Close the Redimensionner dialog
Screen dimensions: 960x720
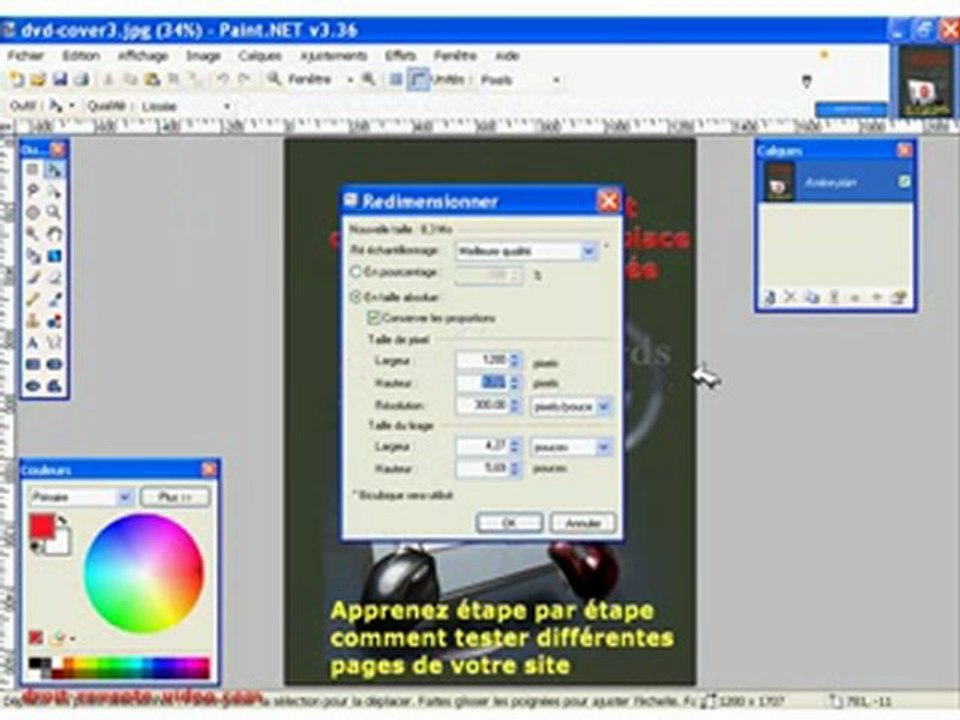[x=609, y=201]
